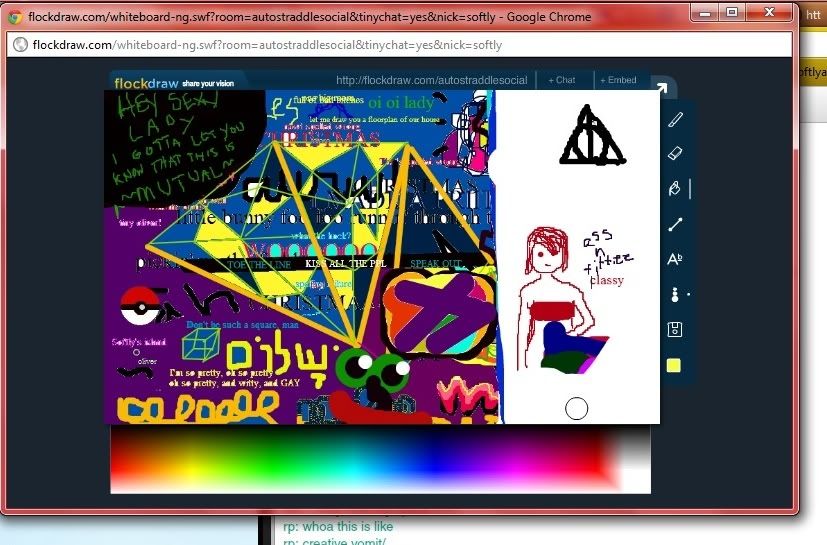This screenshot has width=827, height=545.
Task: Click the globe site info icon
Action: (17, 45)
